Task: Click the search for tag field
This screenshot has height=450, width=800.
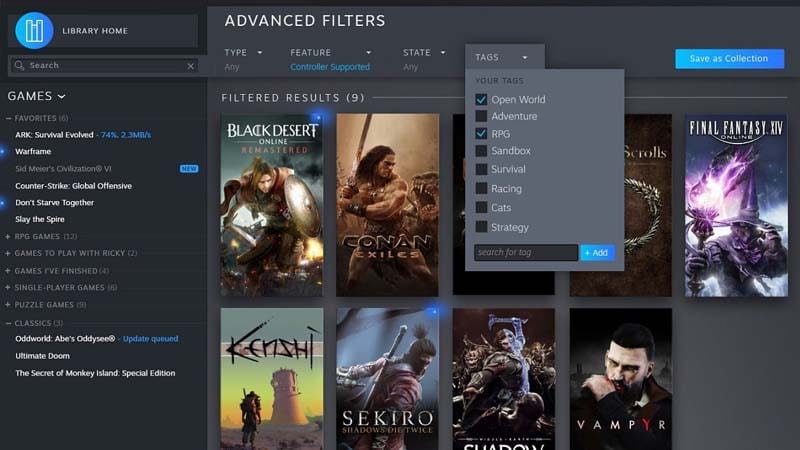Action: tap(525, 253)
